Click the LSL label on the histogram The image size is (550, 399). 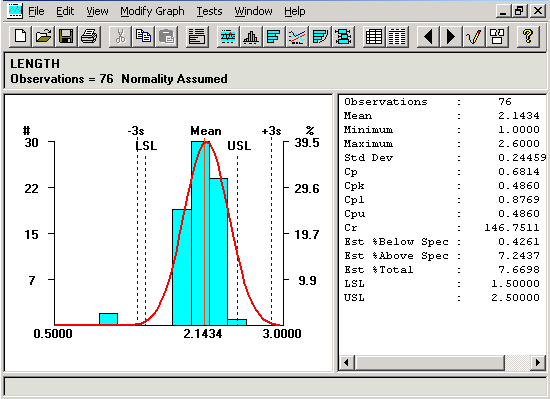(x=146, y=146)
